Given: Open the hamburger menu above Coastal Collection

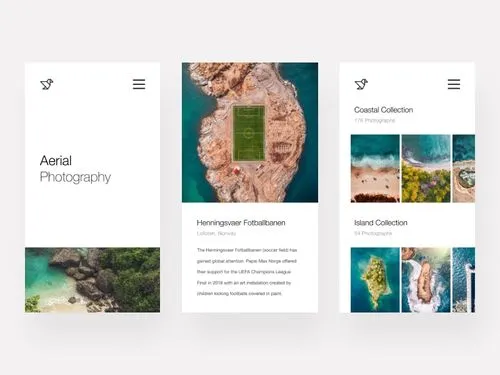Looking at the screenshot, I should (454, 84).
